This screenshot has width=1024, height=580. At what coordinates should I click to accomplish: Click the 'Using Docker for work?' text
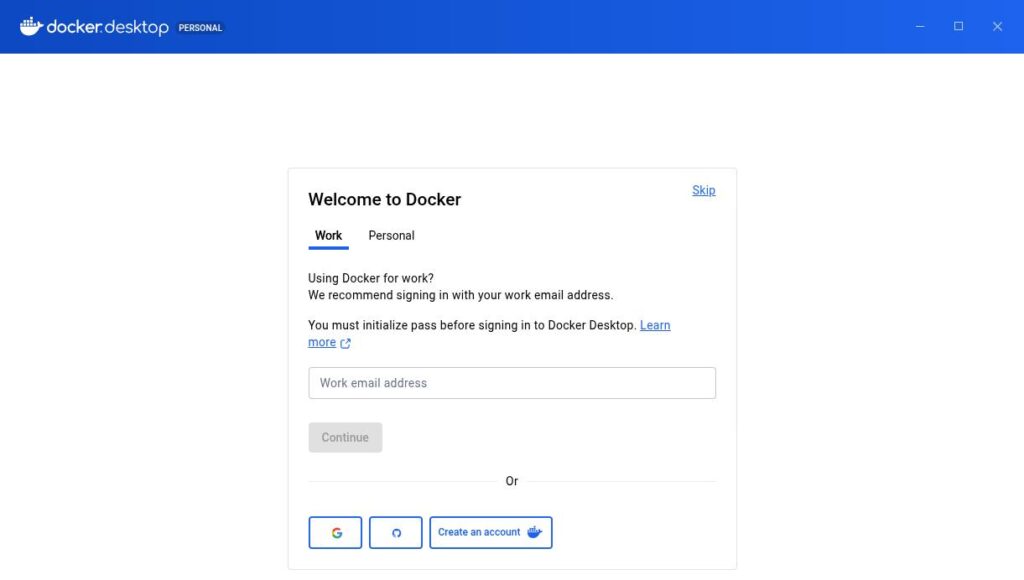pyautogui.click(x=371, y=278)
